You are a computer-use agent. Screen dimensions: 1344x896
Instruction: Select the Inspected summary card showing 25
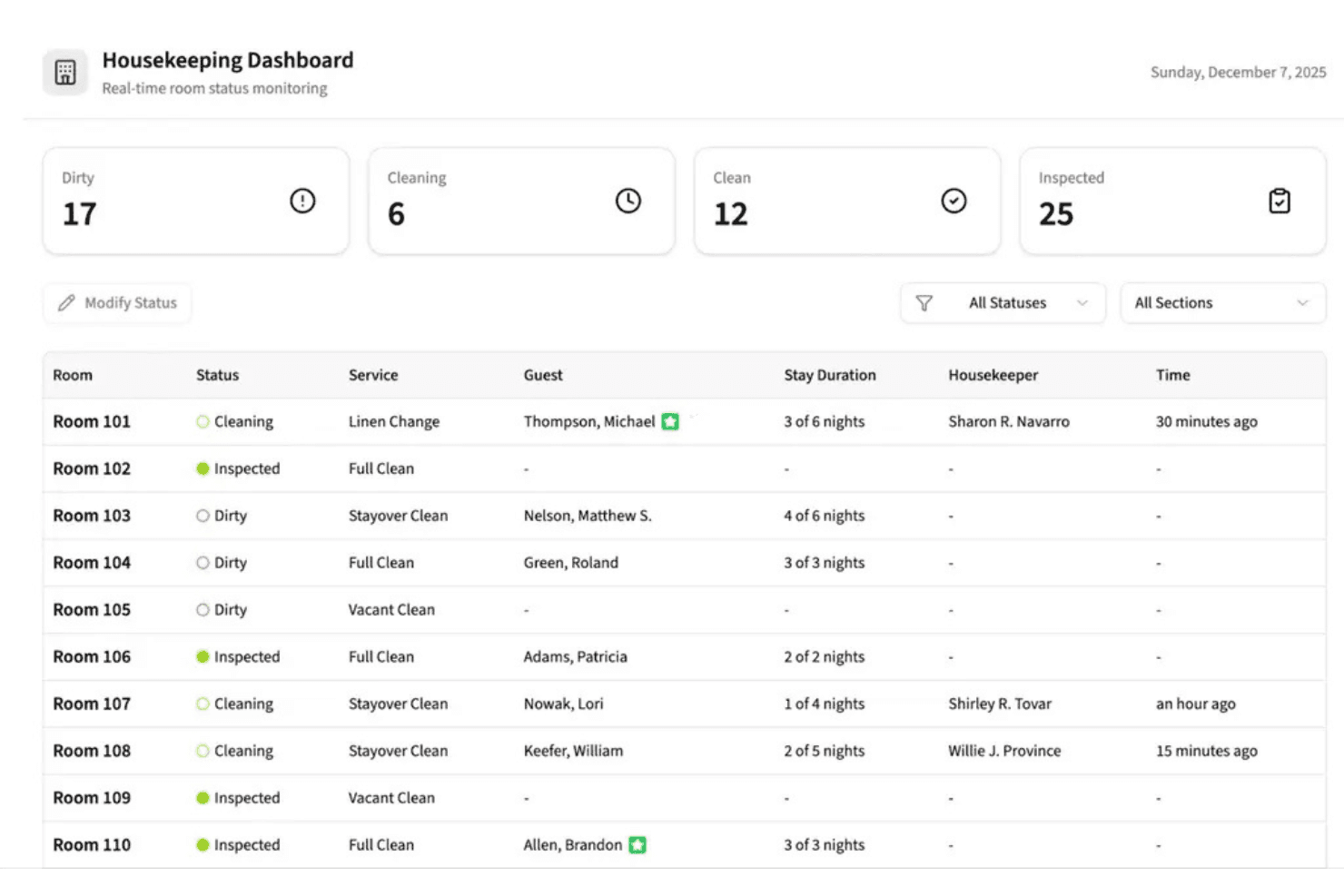1172,202
